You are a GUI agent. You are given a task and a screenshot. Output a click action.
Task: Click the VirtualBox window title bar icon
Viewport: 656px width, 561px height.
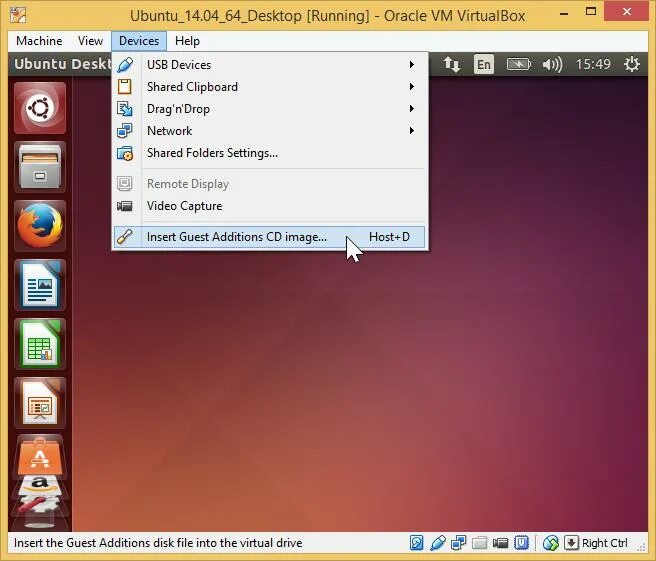tap(18, 15)
